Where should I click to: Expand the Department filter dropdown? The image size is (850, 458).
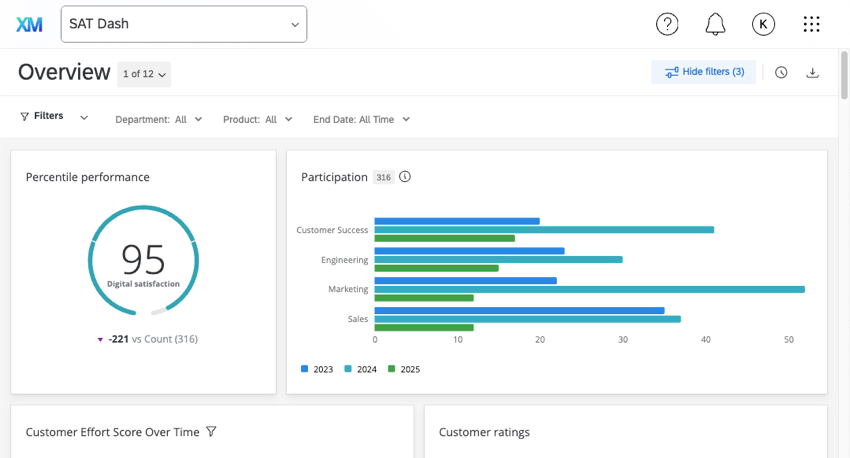159,119
